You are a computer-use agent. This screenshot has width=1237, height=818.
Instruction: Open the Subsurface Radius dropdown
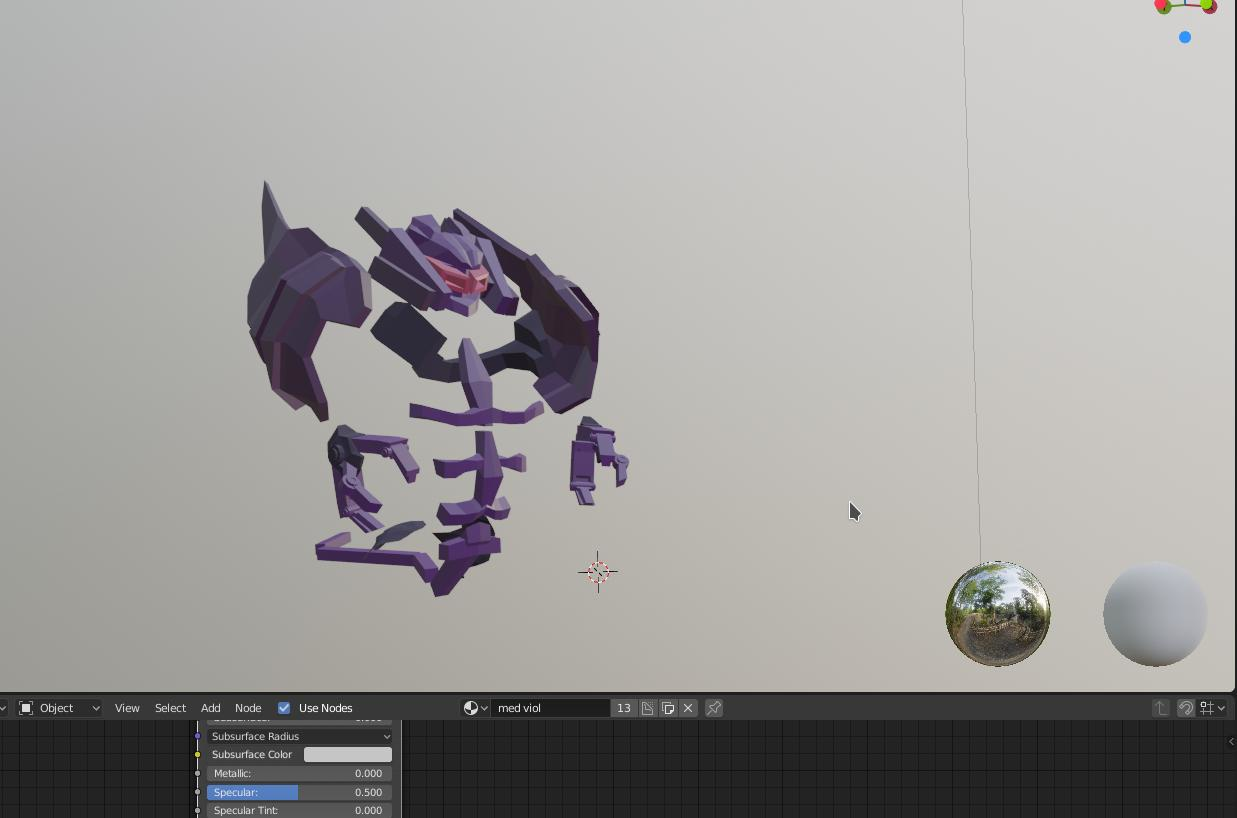click(300, 736)
